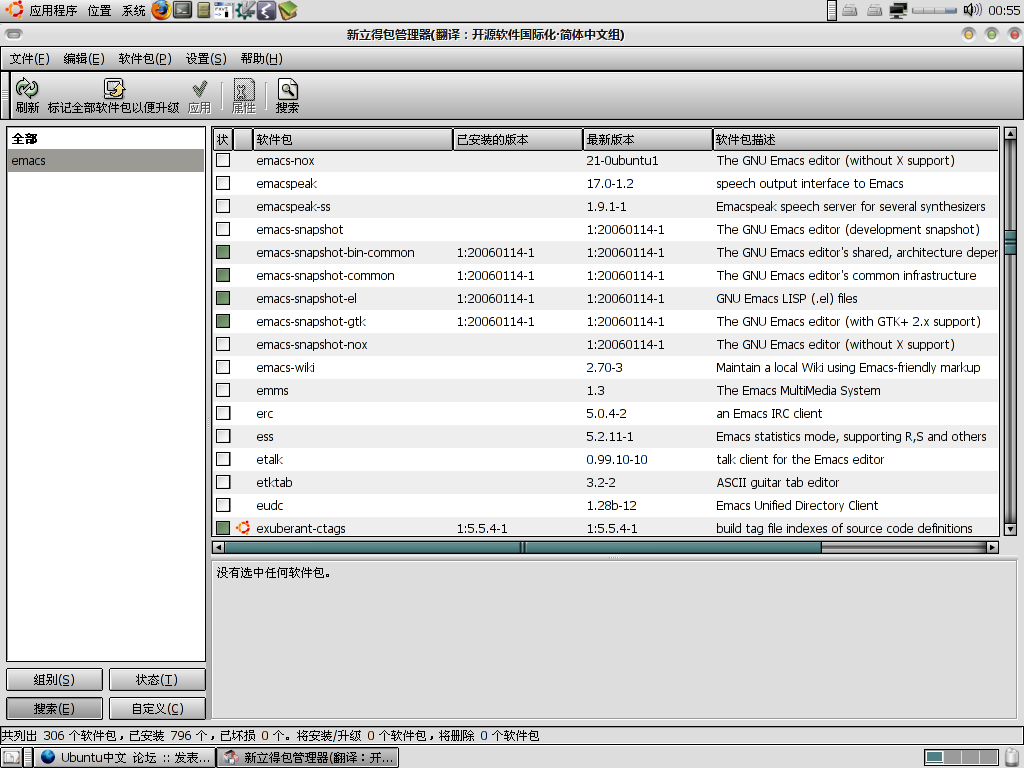Click the status box for etktab

[223, 482]
